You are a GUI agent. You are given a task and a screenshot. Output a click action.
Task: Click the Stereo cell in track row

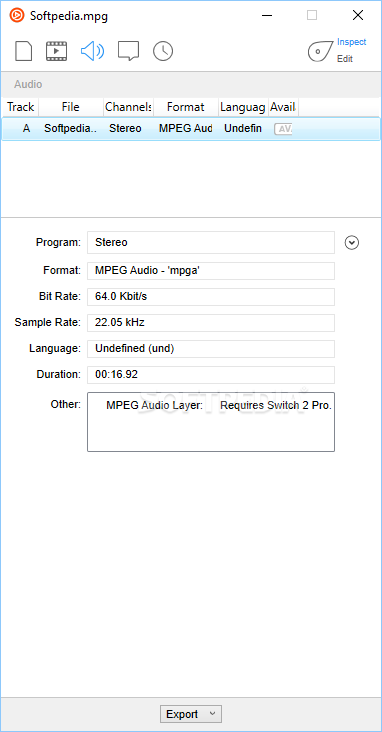click(125, 128)
